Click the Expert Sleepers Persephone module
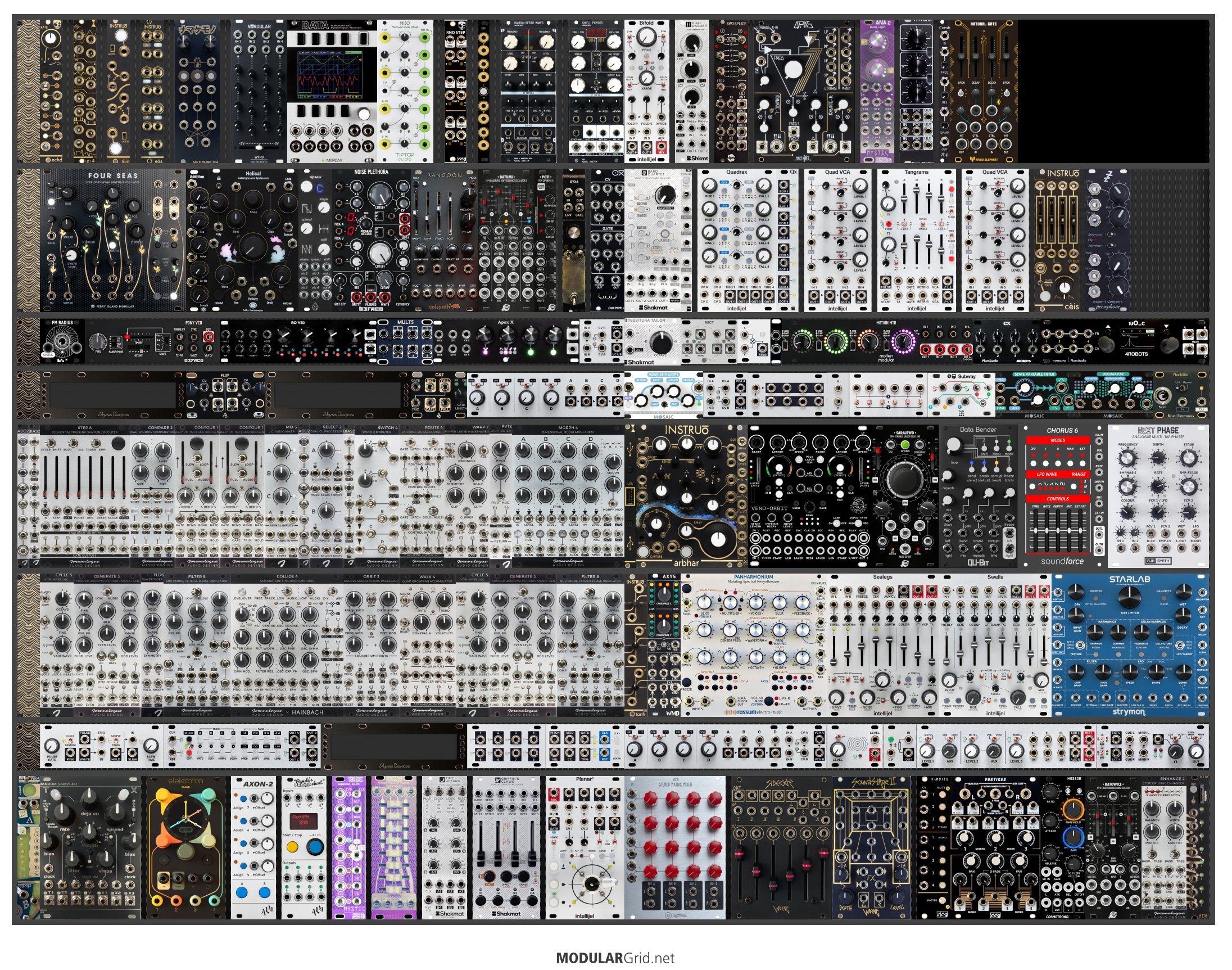Screen dimensions: 1232x970 (1108, 240)
